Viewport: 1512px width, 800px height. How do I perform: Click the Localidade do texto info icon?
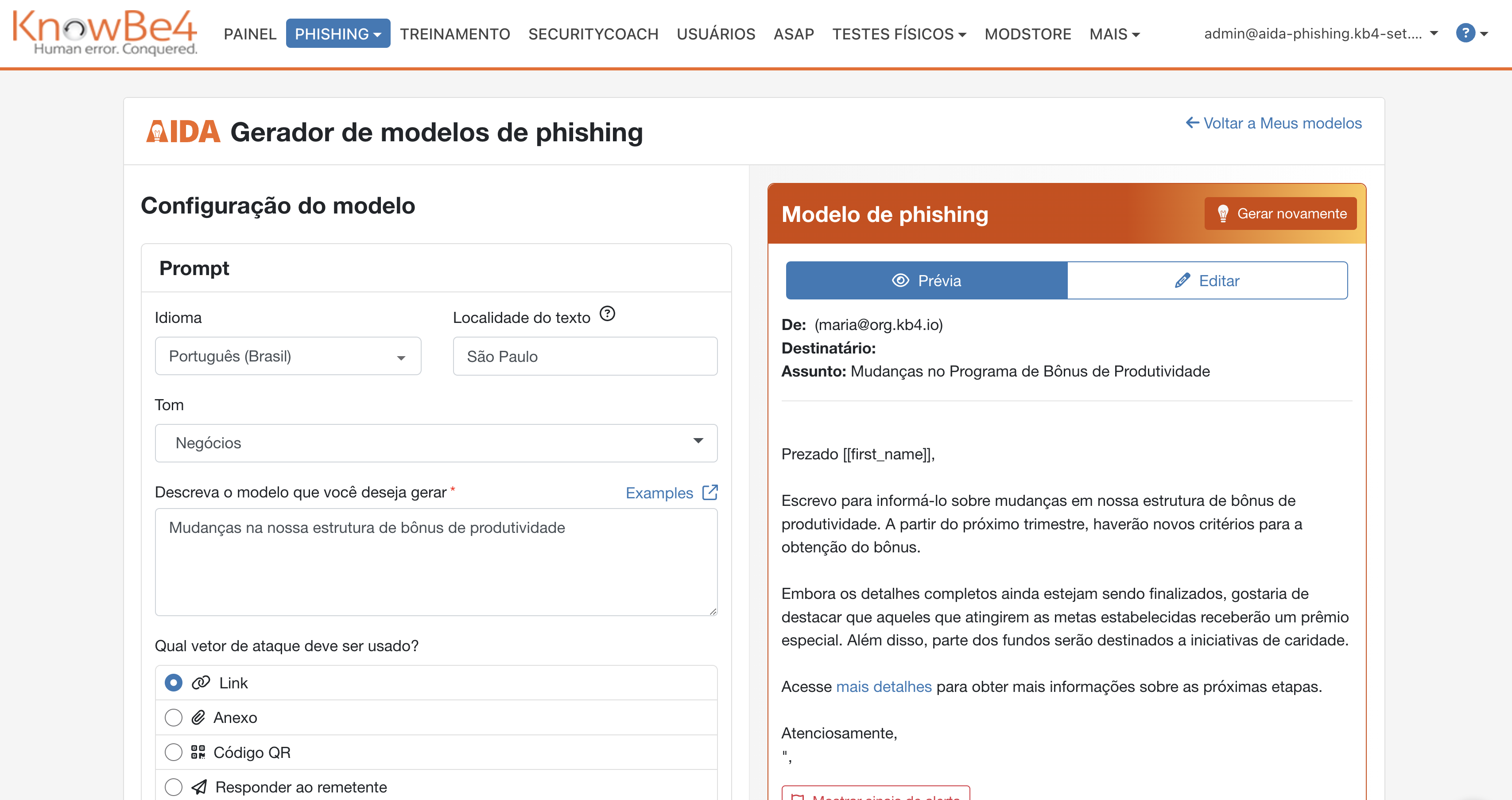[x=607, y=314]
